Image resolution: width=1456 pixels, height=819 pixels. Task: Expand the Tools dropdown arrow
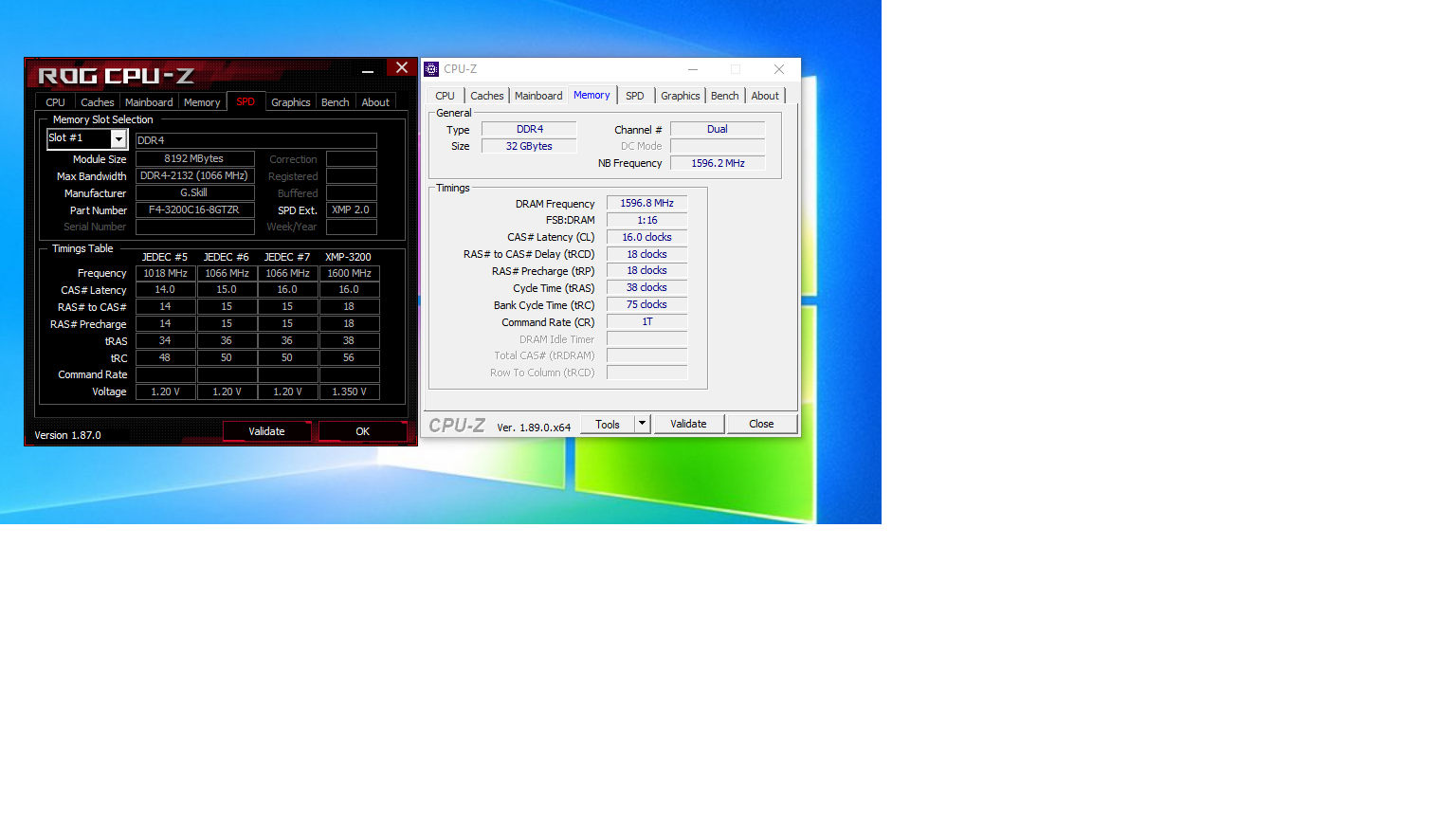click(642, 424)
